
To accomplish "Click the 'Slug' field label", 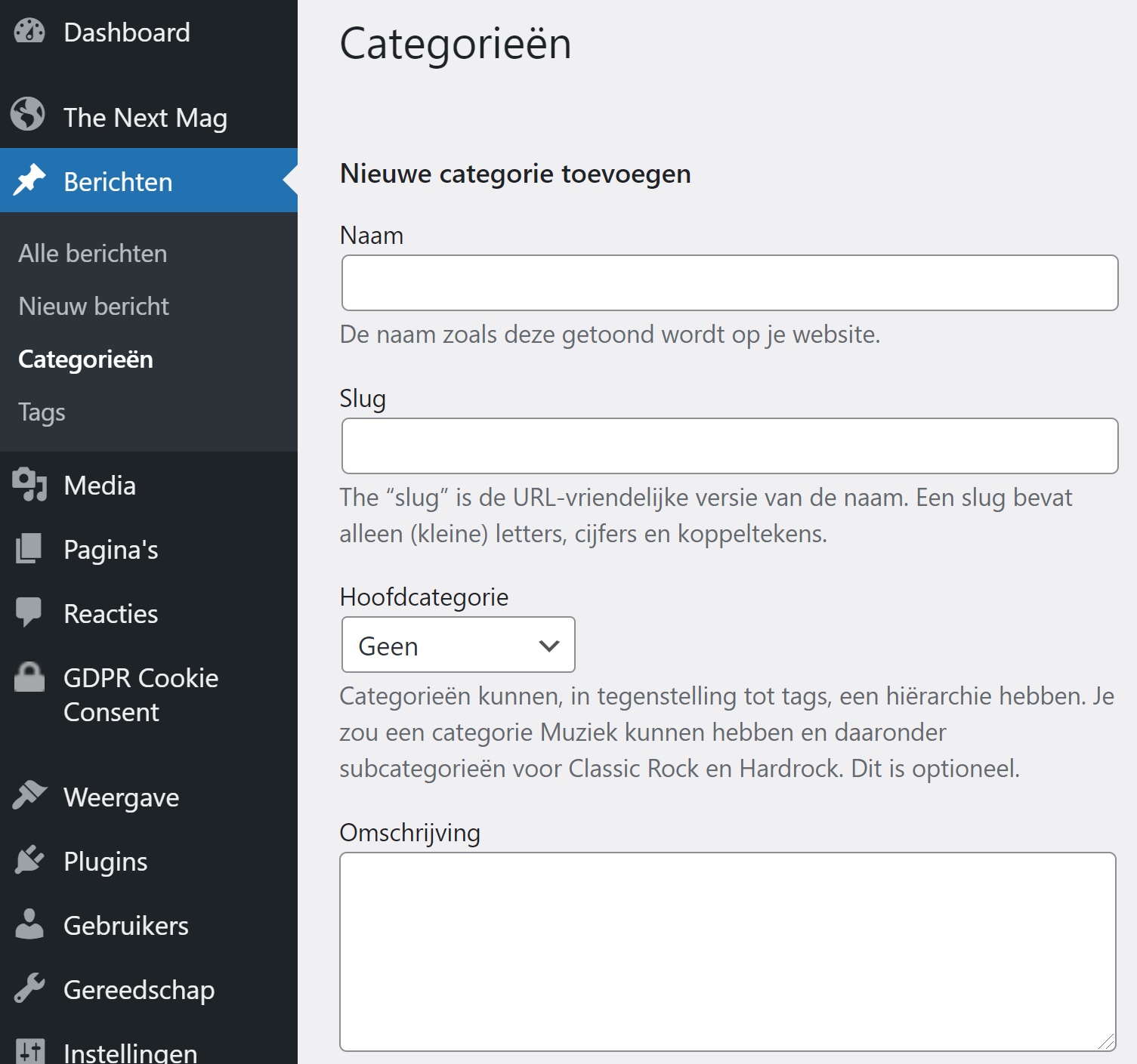I will click(x=363, y=399).
